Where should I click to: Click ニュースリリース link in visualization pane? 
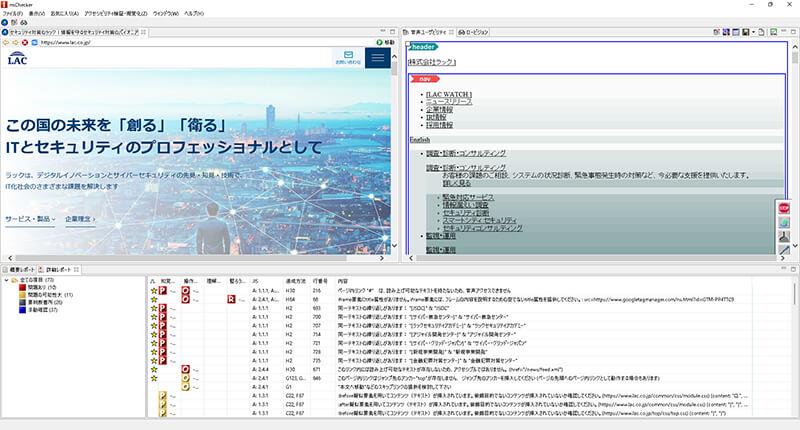point(449,102)
